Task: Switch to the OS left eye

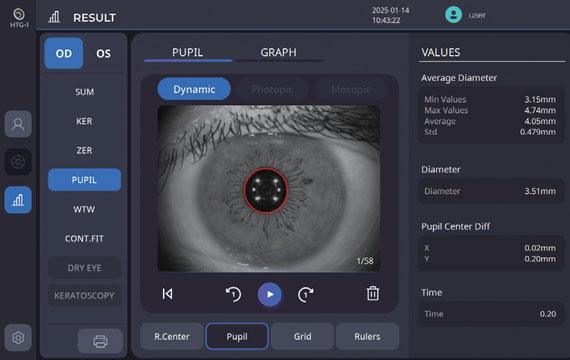Action: (x=103, y=54)
